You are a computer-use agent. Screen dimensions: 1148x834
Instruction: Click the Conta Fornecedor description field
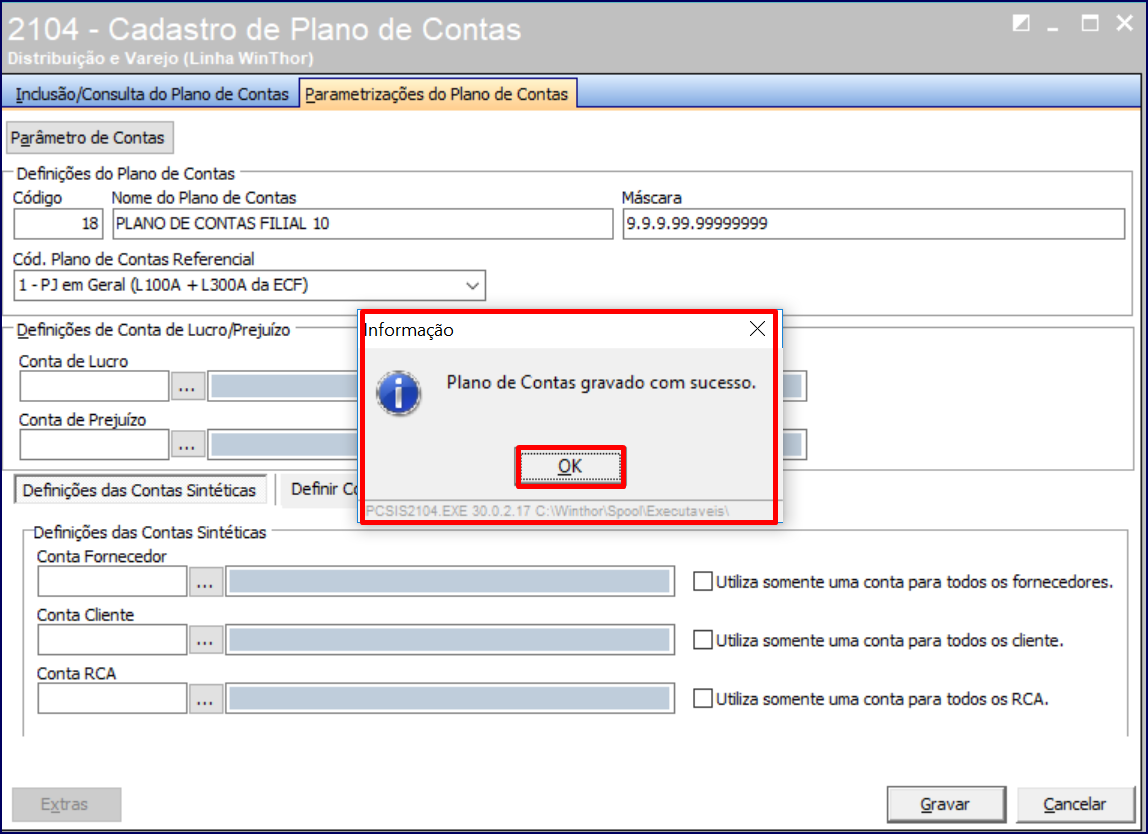[450, 581]
